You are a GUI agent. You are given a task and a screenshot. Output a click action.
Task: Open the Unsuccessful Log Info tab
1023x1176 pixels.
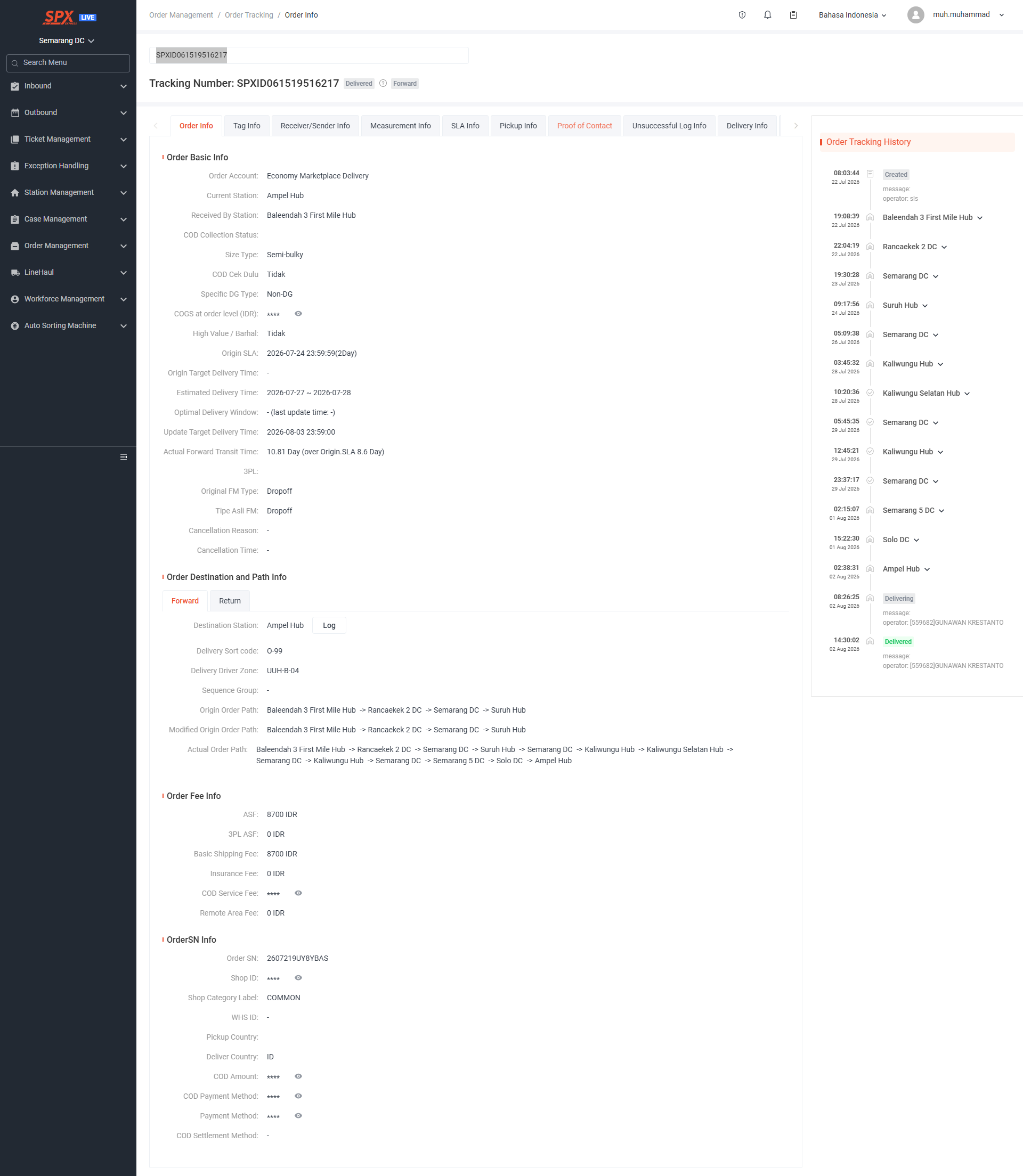point(669,126)
